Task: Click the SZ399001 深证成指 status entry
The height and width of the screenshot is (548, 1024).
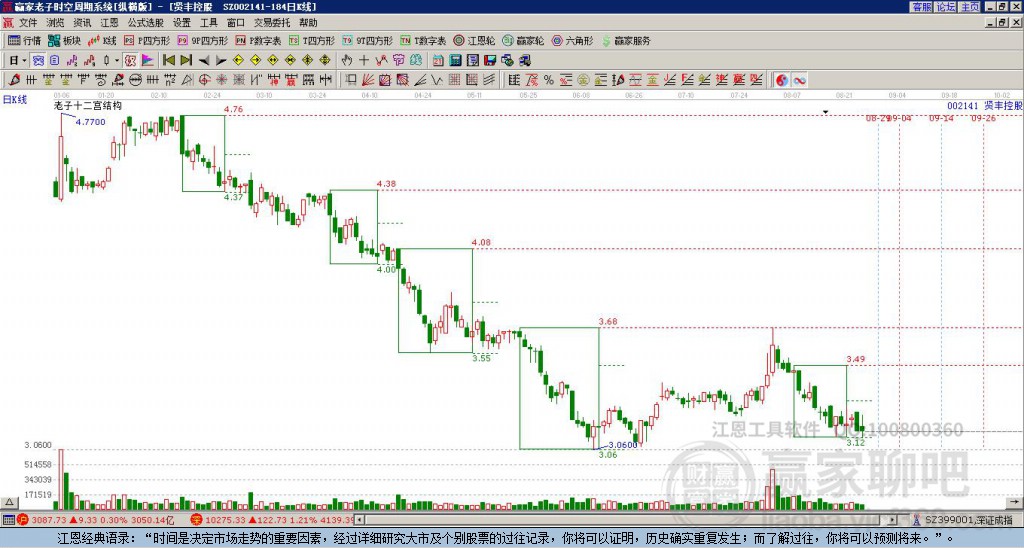Action: [968, 520]
